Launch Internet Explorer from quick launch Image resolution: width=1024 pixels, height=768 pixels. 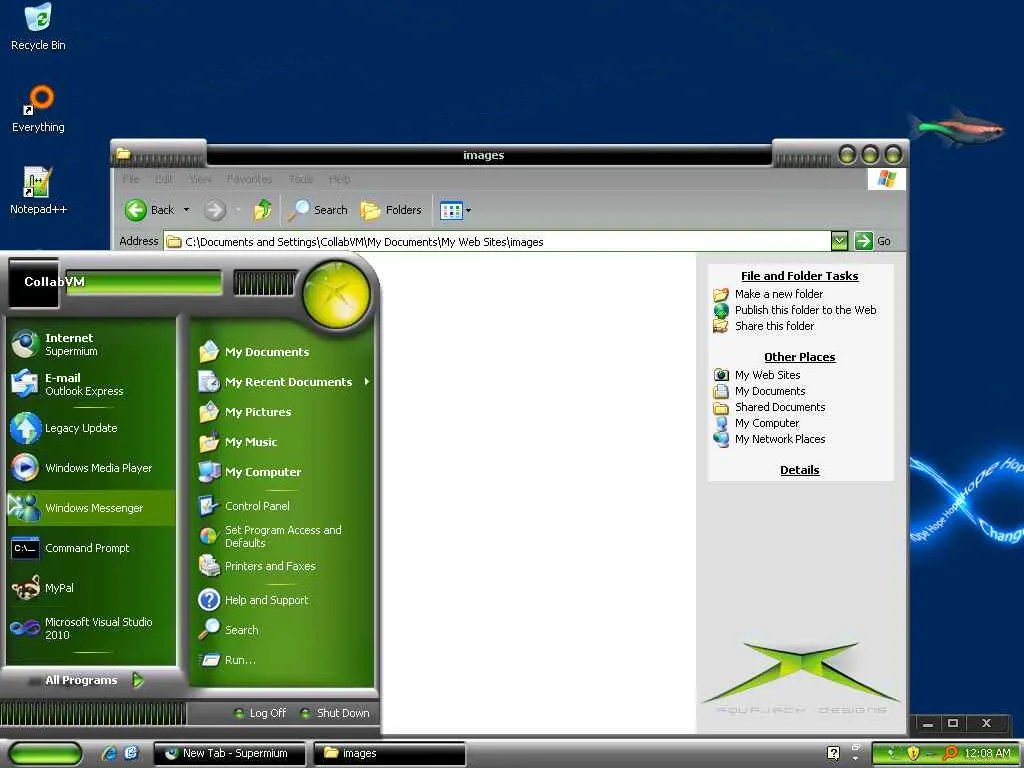point(109,753)
